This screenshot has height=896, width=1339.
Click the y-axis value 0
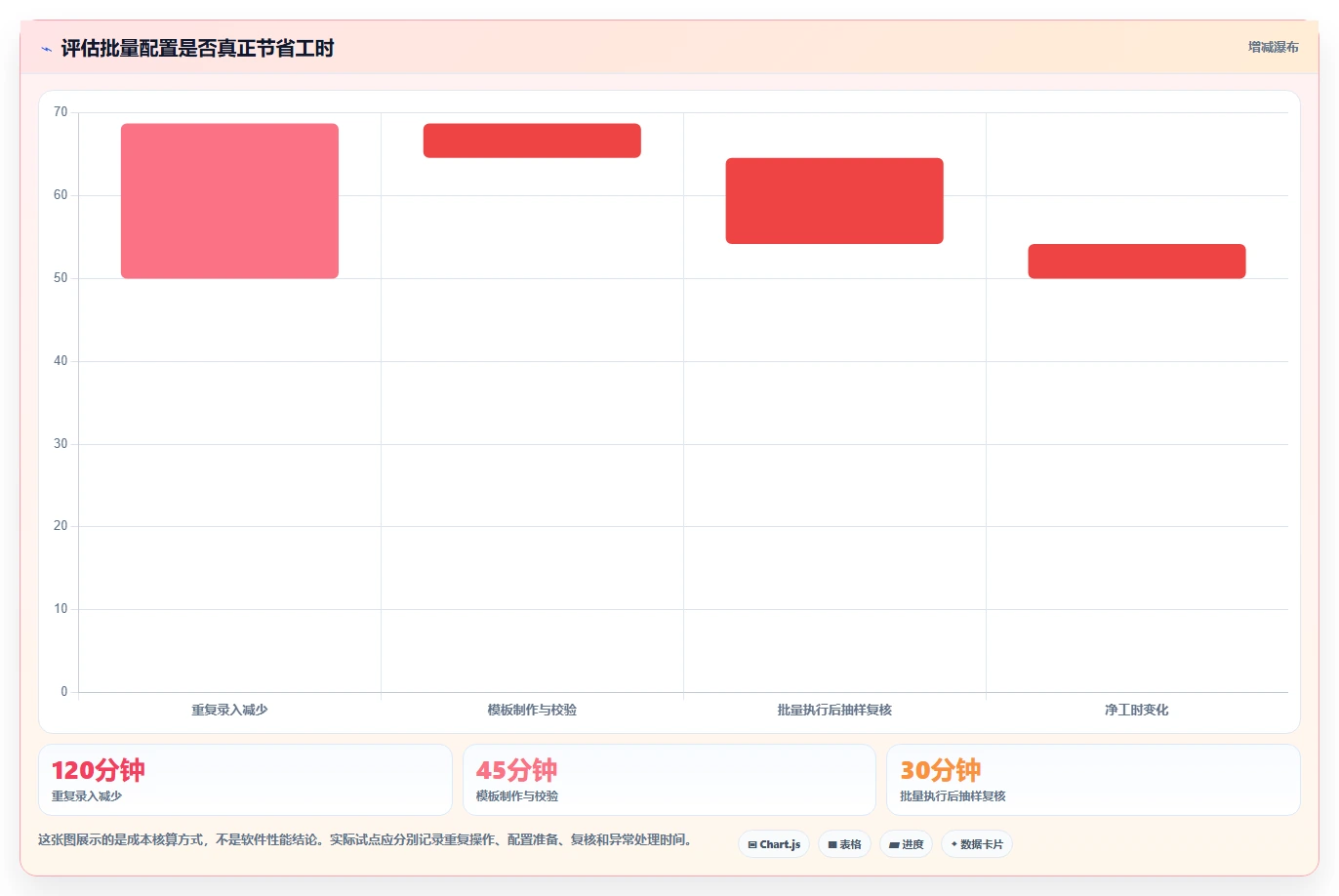pyautogui.click(x=64, y=692)
